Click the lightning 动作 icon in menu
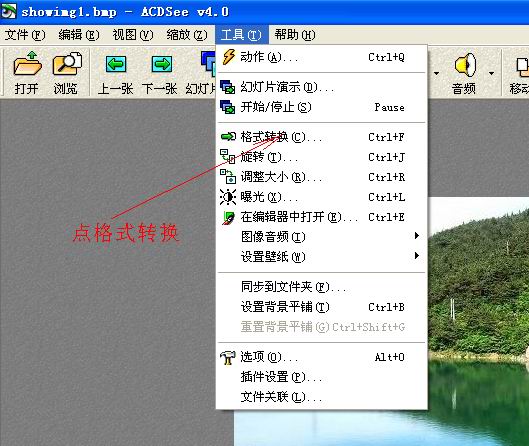The width and height of the screenshot is (529, 446). (228, 57)
